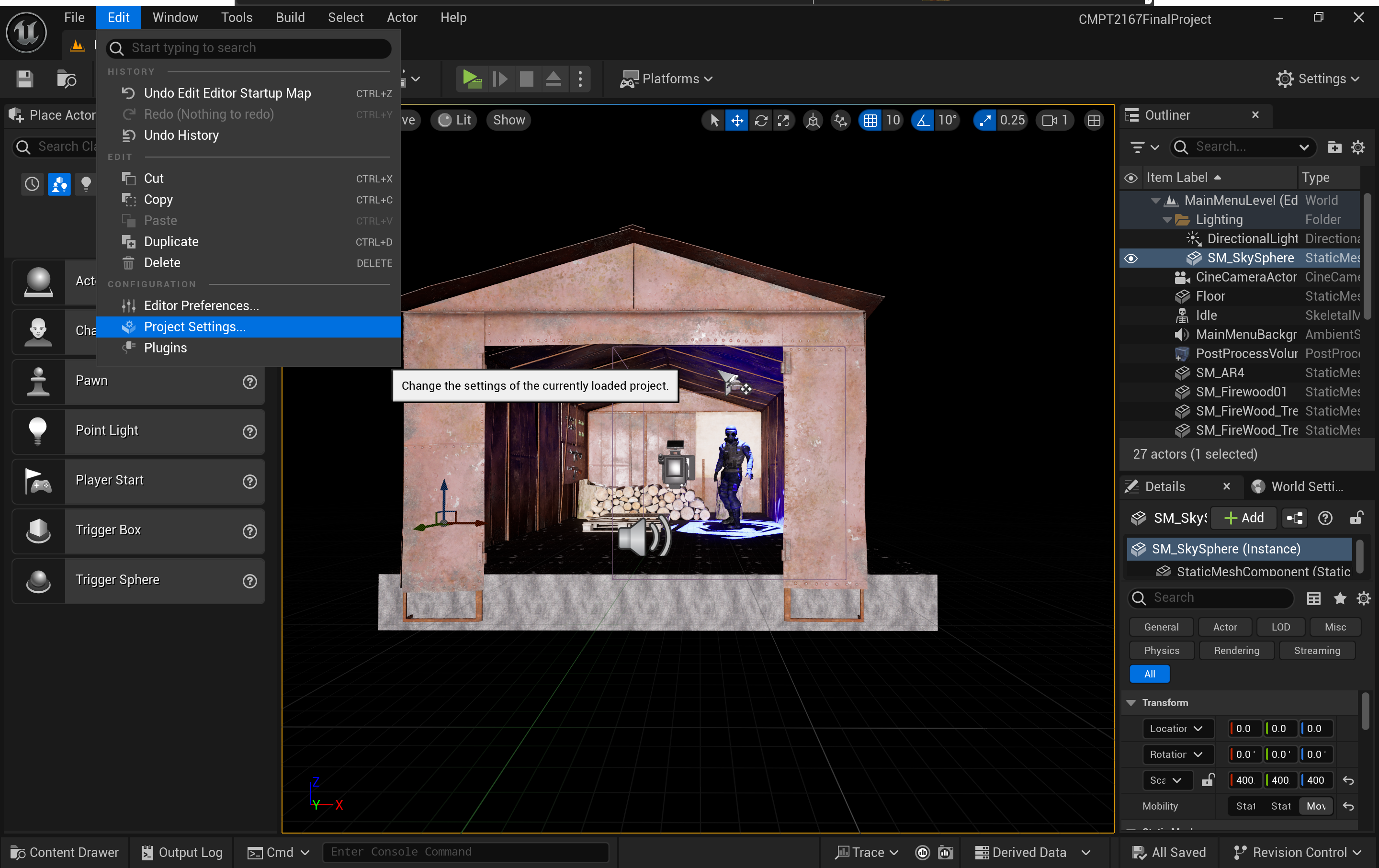Toggle the transform coordinate system icon

pos(813,120)
